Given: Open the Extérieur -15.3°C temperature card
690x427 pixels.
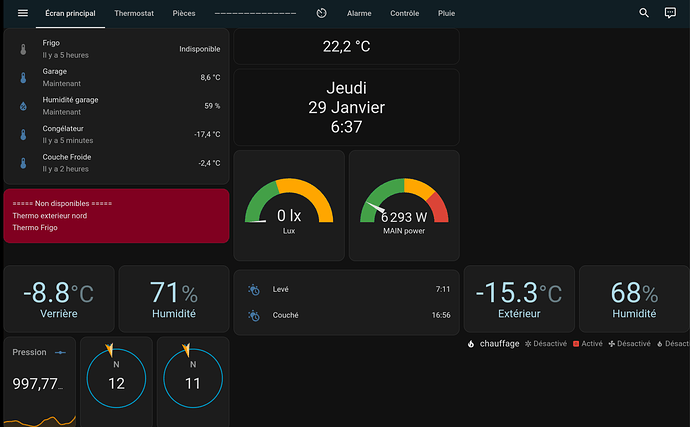Looking at the screenshot, I should click(x=519, y=299).
